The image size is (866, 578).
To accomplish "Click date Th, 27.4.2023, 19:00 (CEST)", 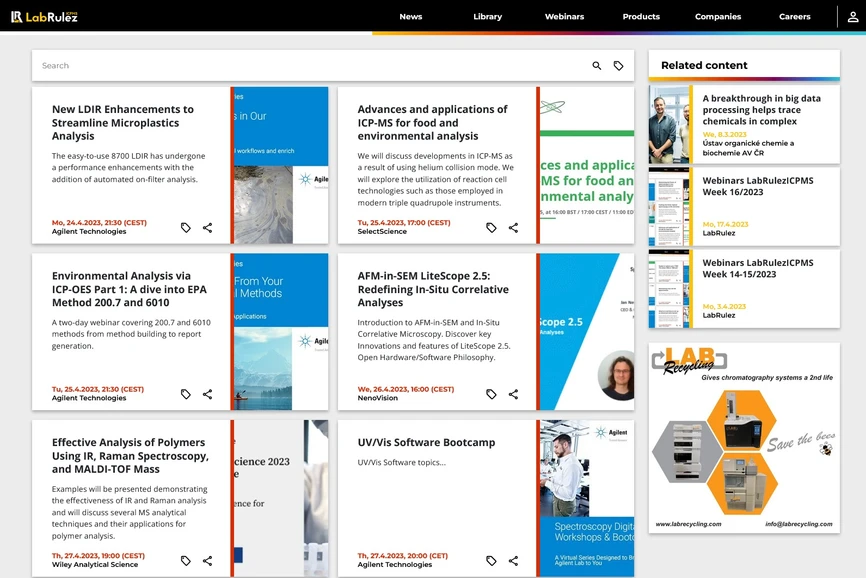I will click(98, 556).
